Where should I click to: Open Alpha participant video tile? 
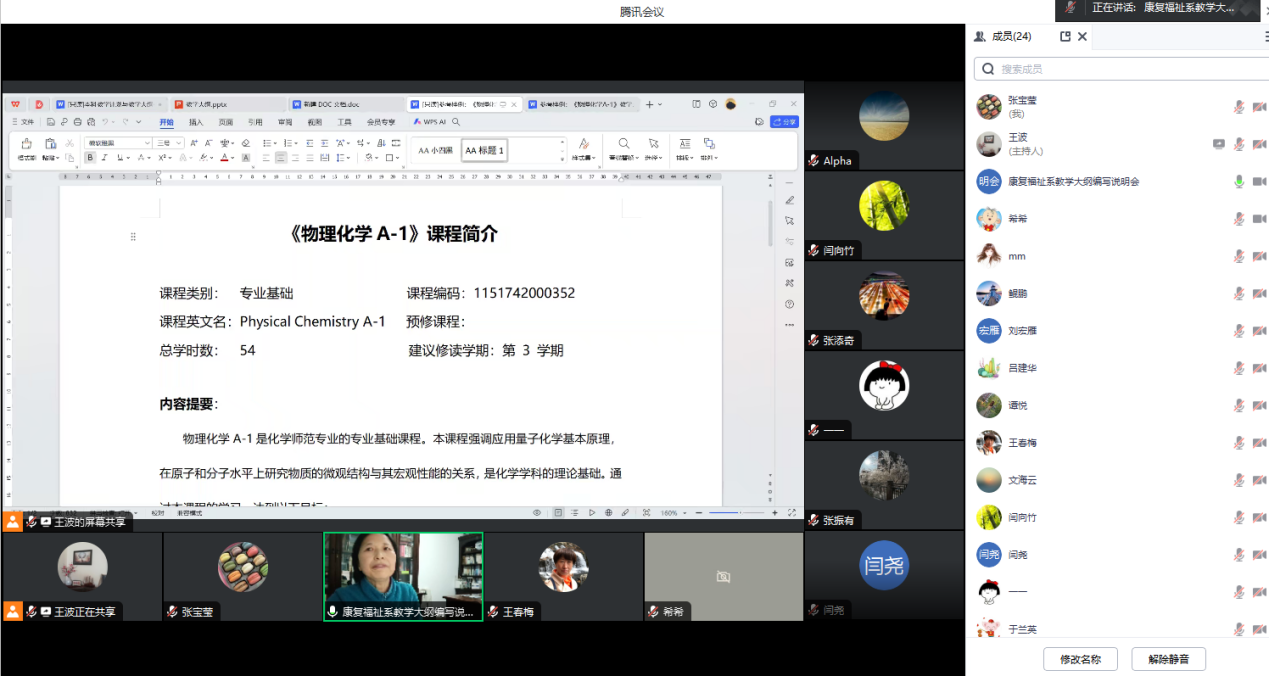pos(884,127)
